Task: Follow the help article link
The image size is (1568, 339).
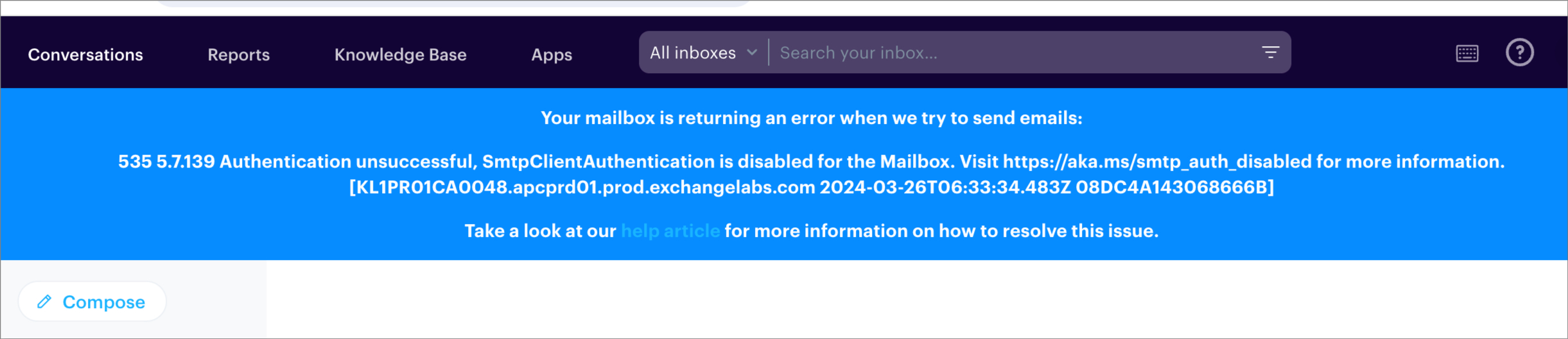Action: point(670,231)
